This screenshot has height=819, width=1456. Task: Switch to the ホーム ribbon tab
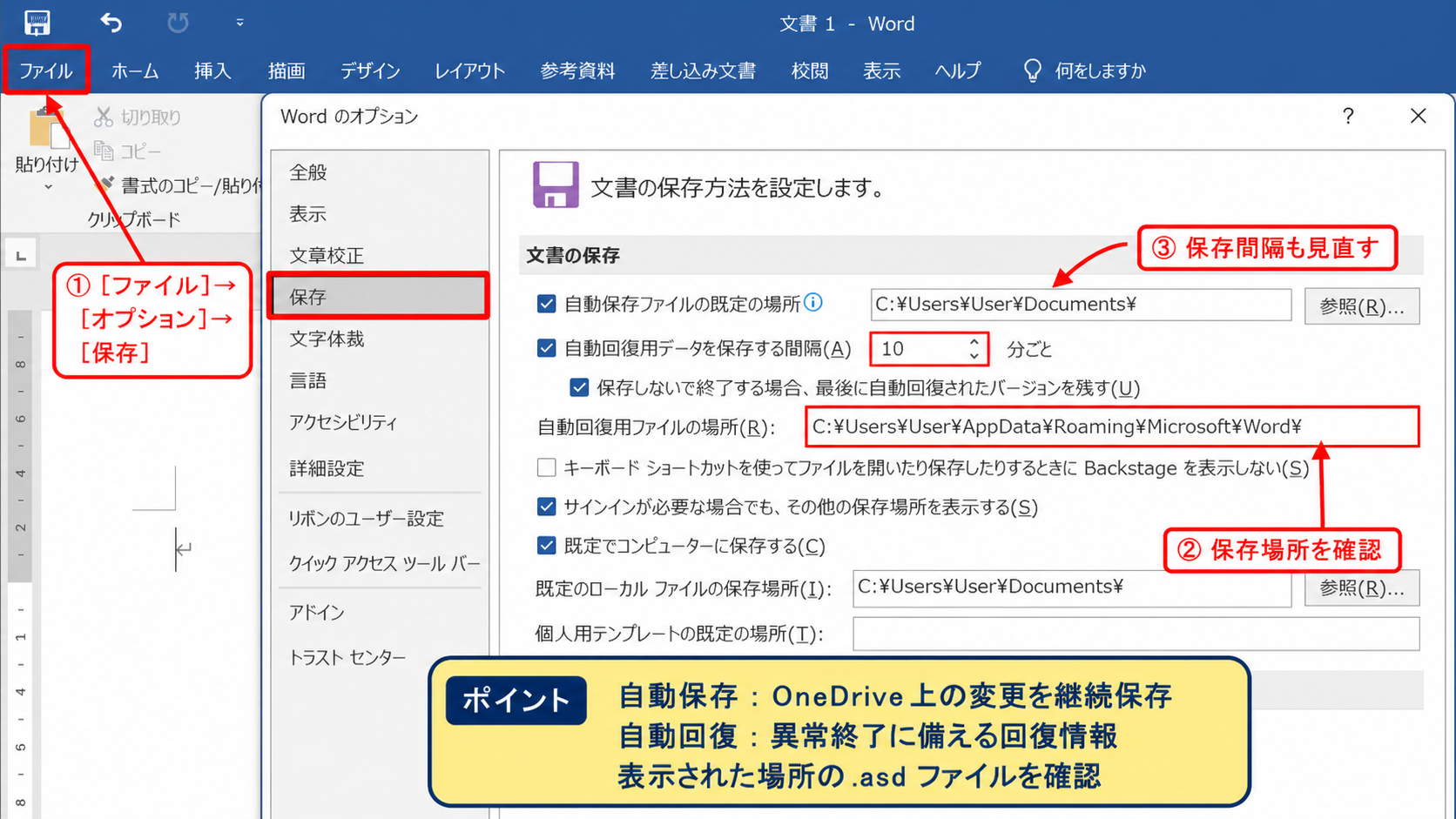135,70
